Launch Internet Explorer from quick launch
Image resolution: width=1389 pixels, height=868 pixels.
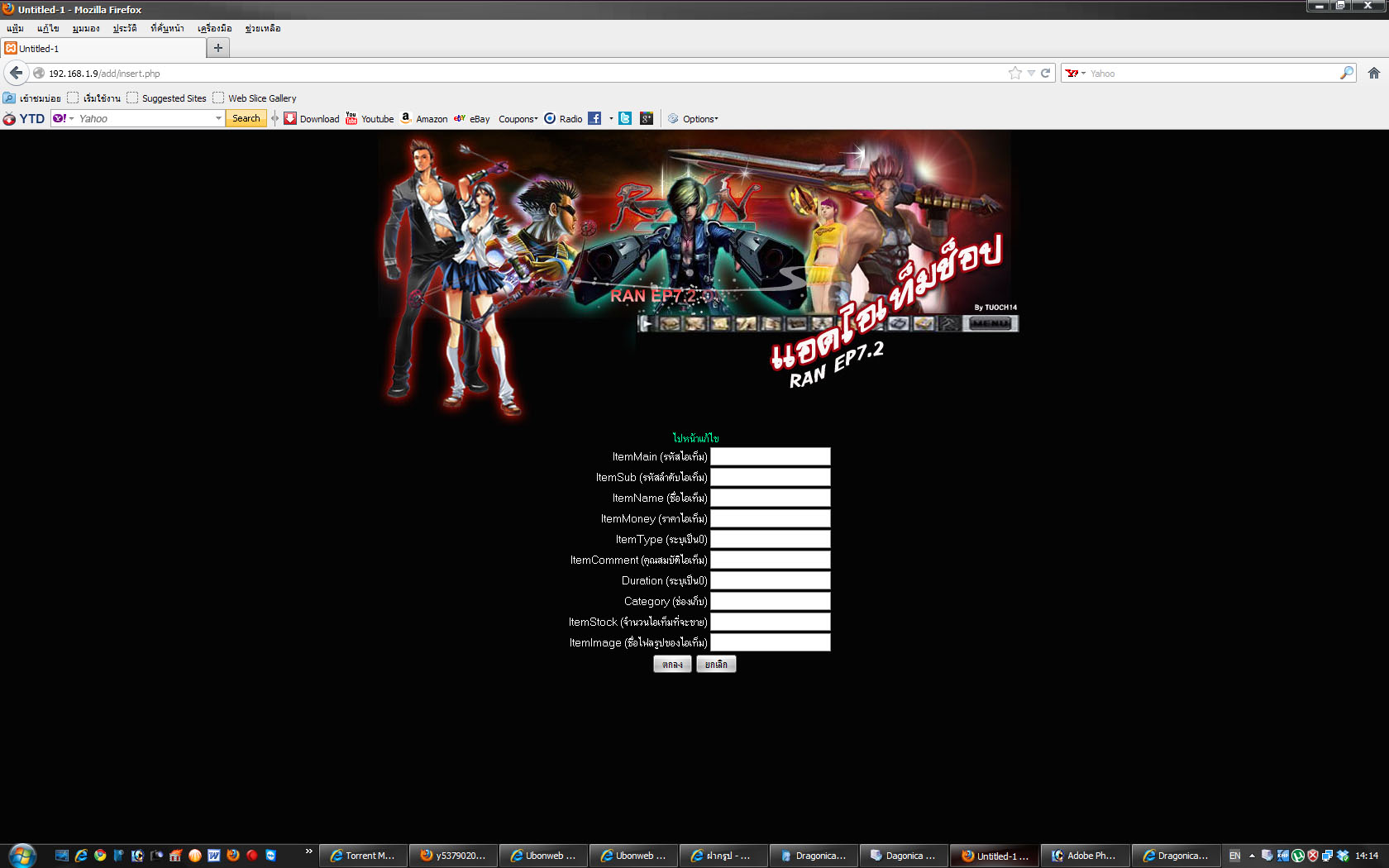pyautogui.click(x=81, y=856)
